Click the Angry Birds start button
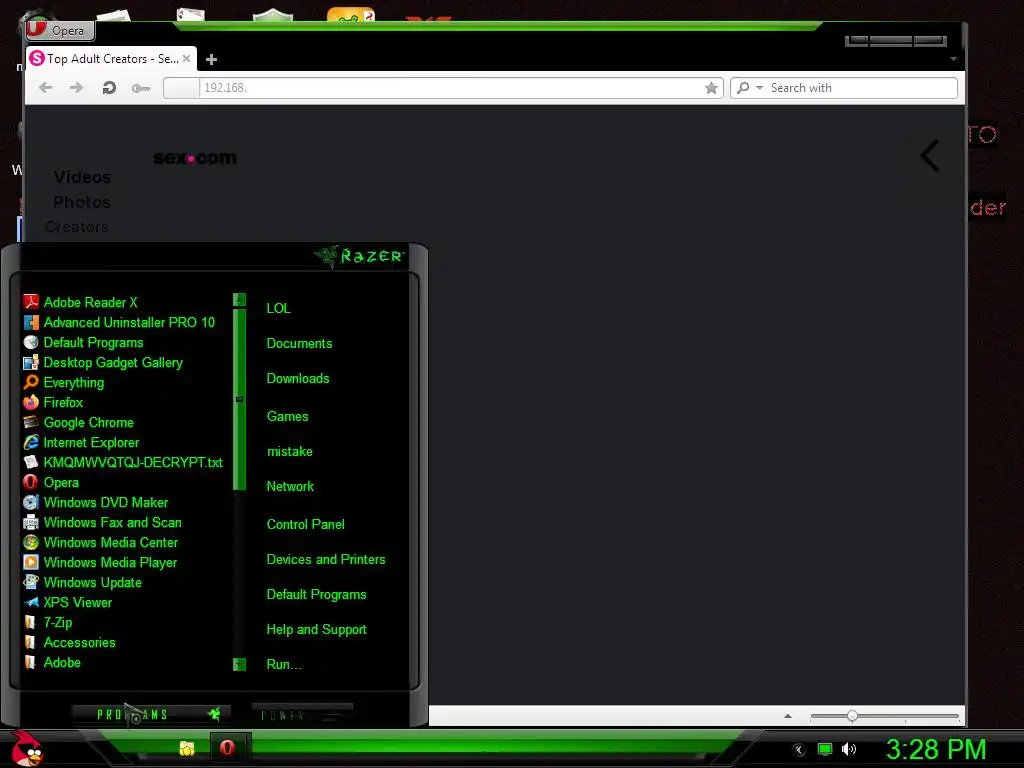The width and height of the screenshot is (1024, 768). pos(27,748)
